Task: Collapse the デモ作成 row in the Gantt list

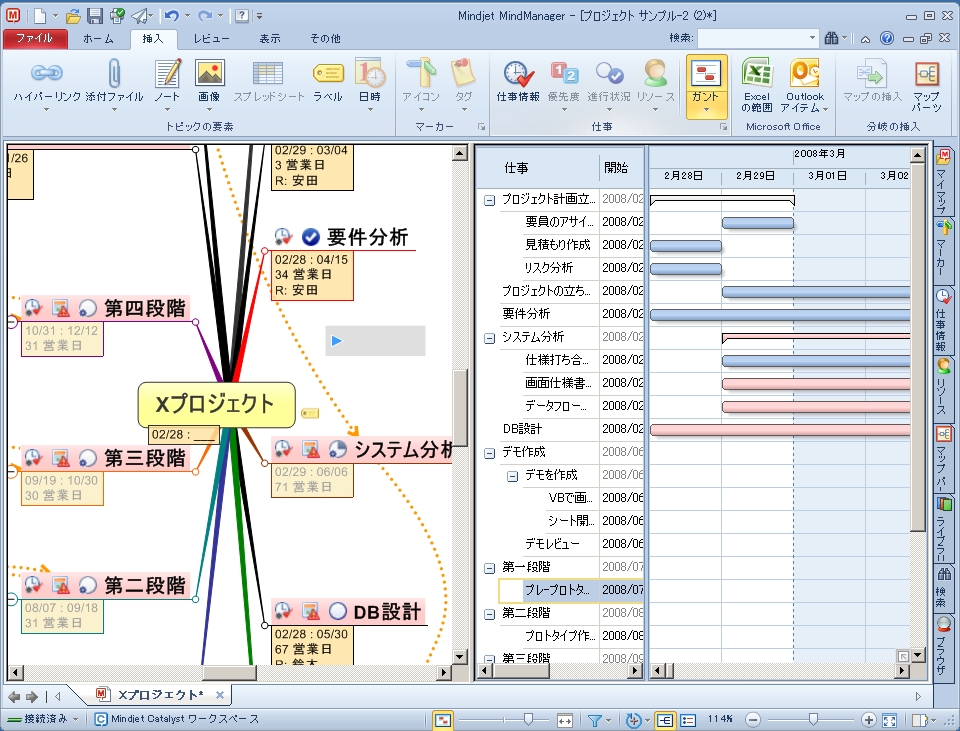Action: click(489, 453)
